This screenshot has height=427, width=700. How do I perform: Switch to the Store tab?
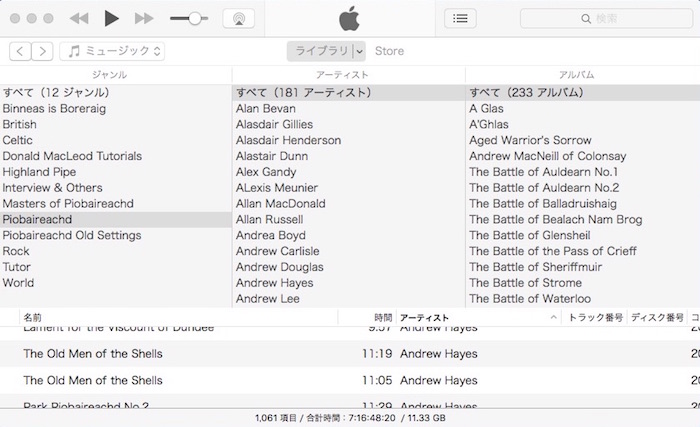coord(389,52)
